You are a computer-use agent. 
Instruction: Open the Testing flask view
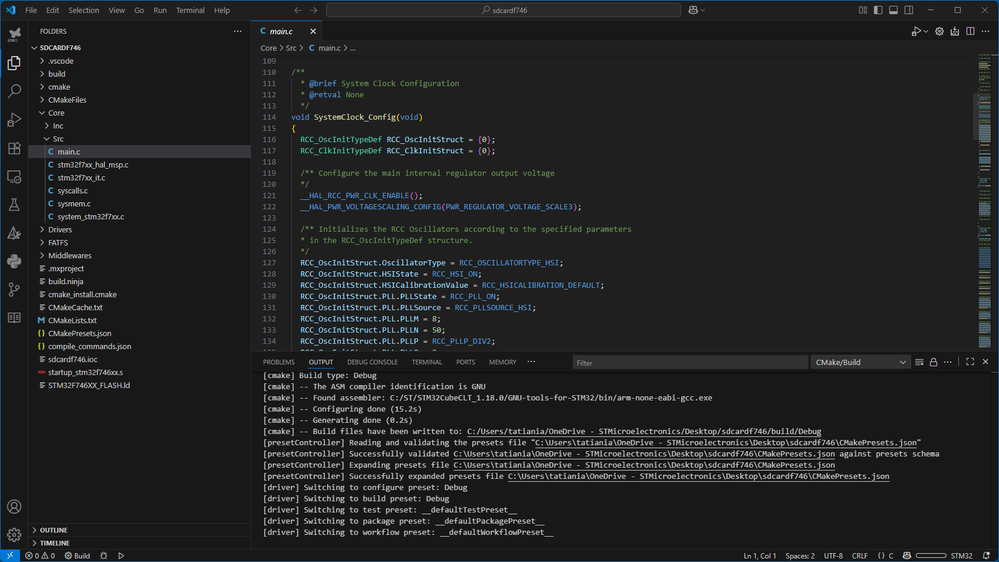14,205
